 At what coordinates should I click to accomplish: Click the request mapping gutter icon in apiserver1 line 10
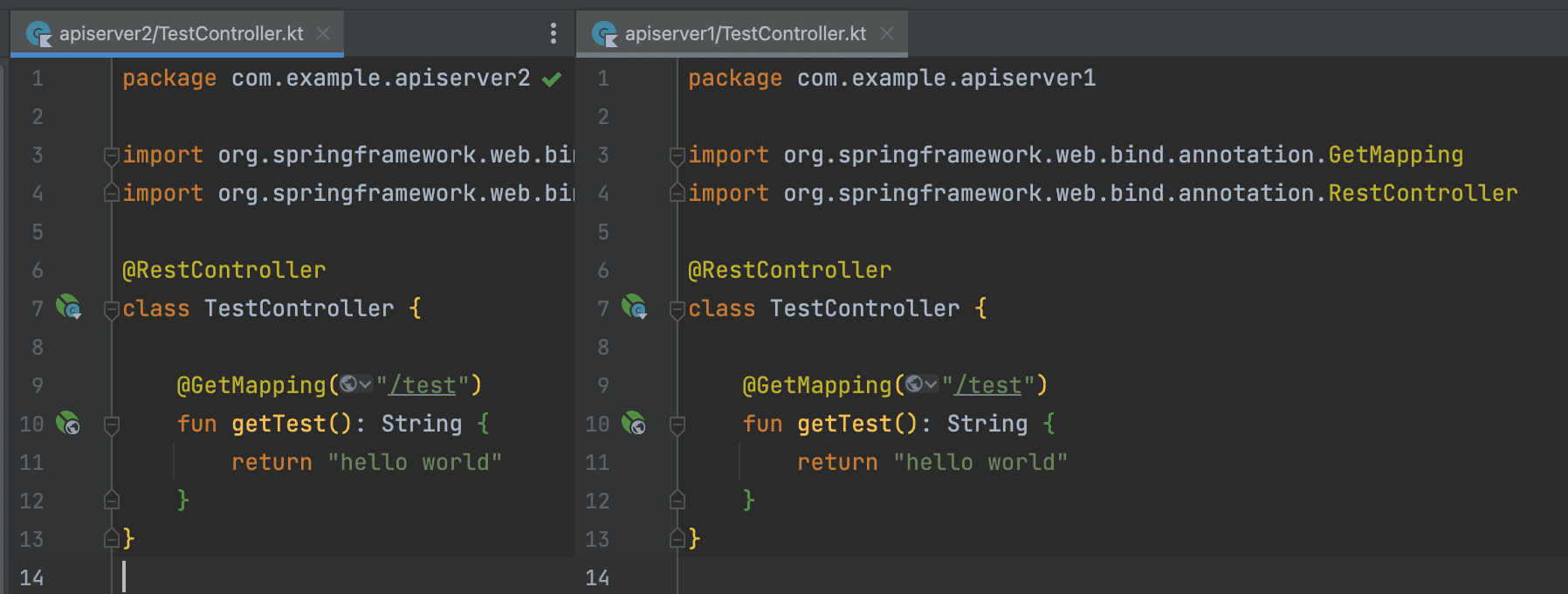click(634, 424)
